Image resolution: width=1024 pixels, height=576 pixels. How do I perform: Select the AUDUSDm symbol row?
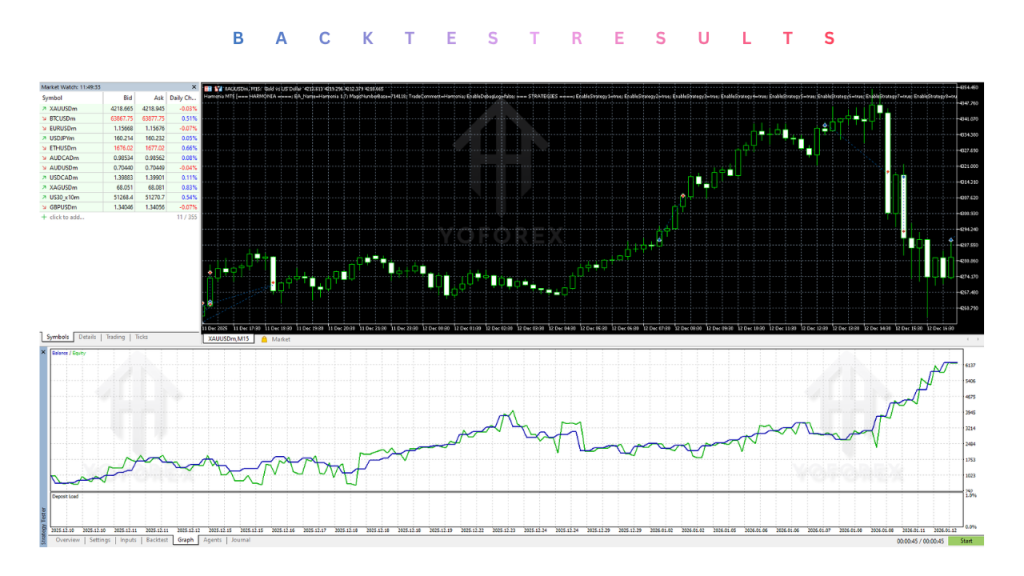pyautogui.click(x=120, y=168)
